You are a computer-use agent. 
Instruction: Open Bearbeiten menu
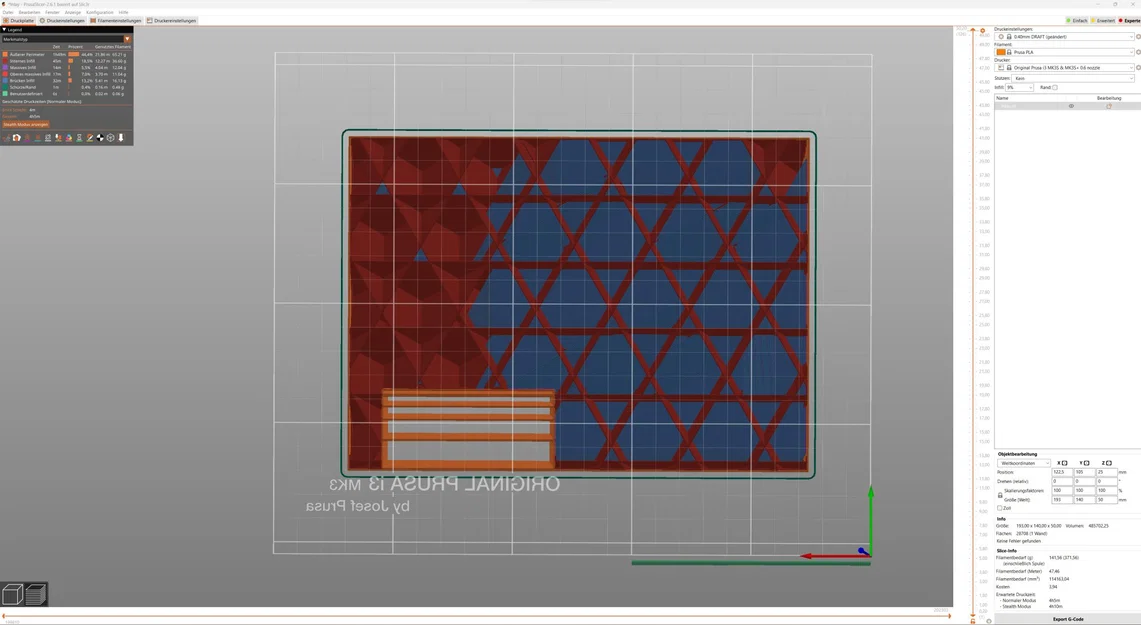coord(29,12)
